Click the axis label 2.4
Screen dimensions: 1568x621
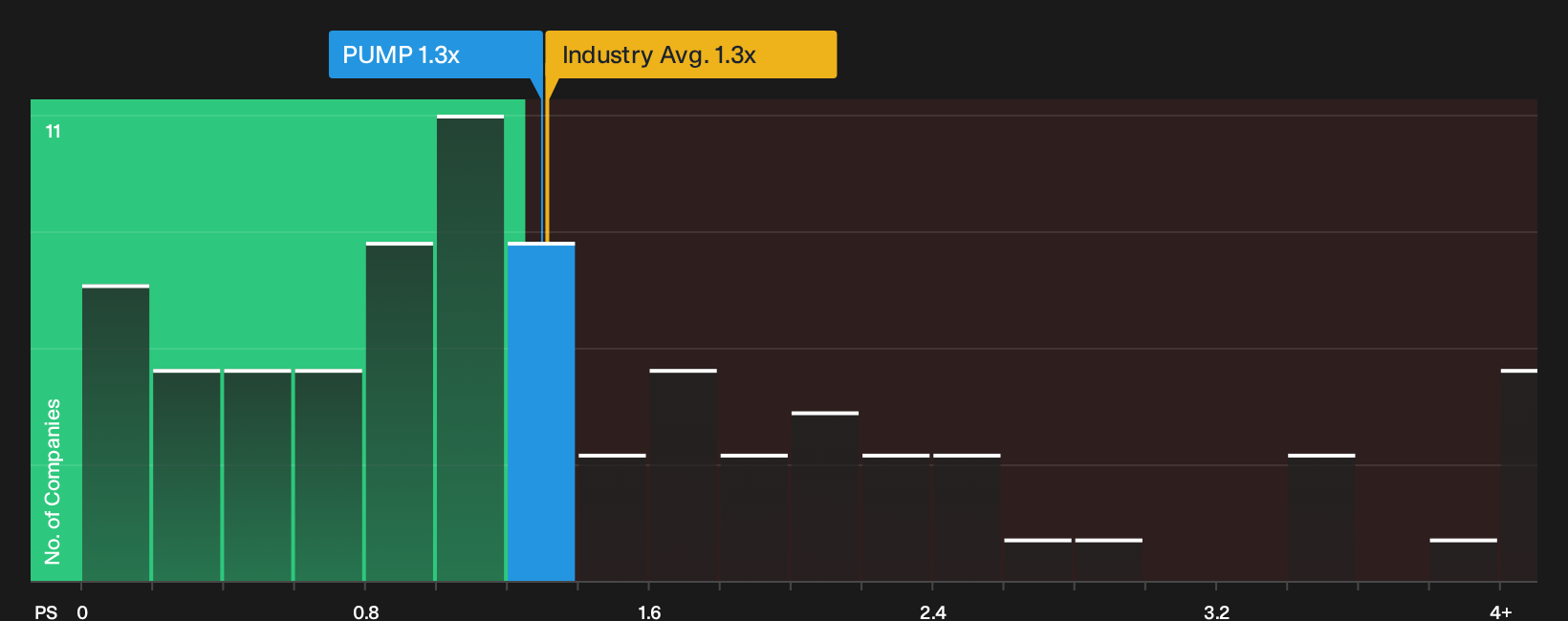coord(933,611)
